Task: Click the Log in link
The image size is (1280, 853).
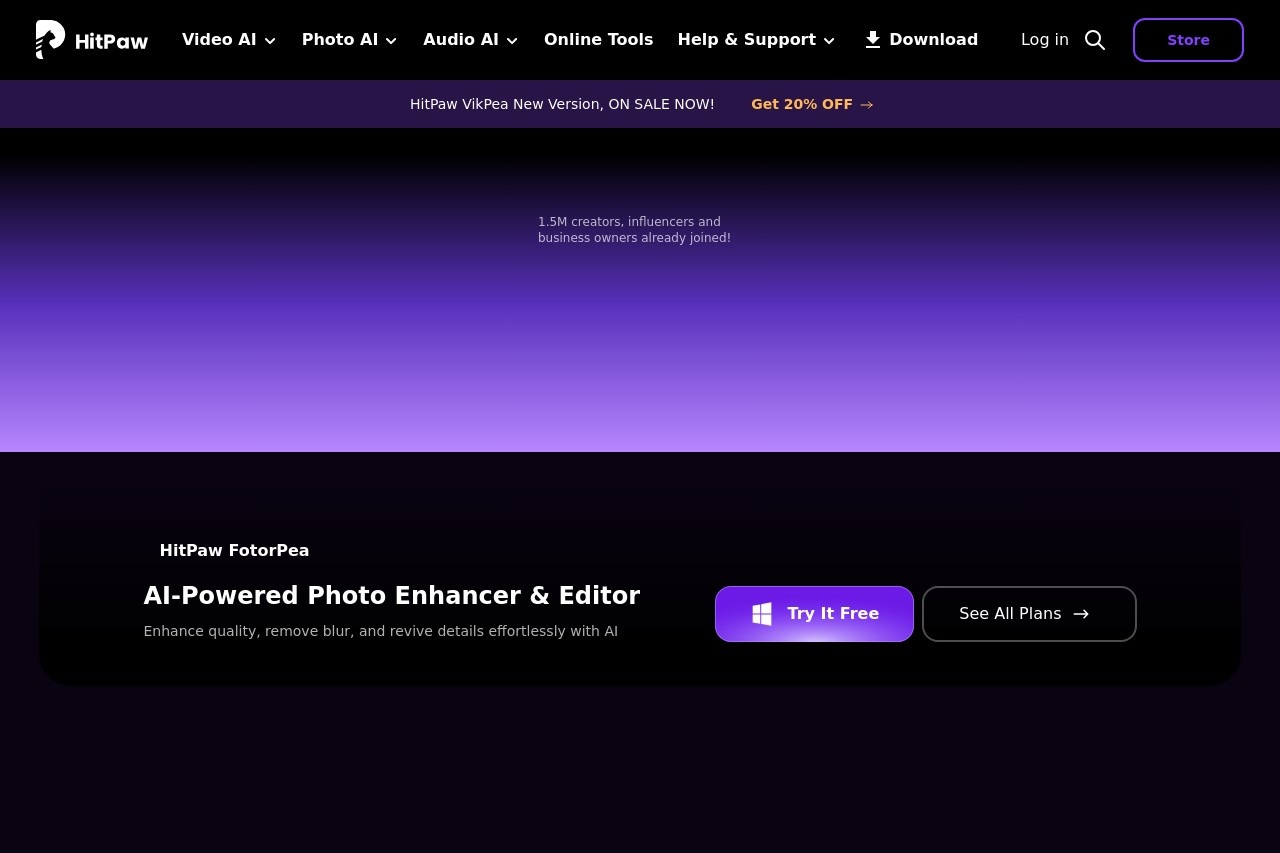Action: 1045,40
